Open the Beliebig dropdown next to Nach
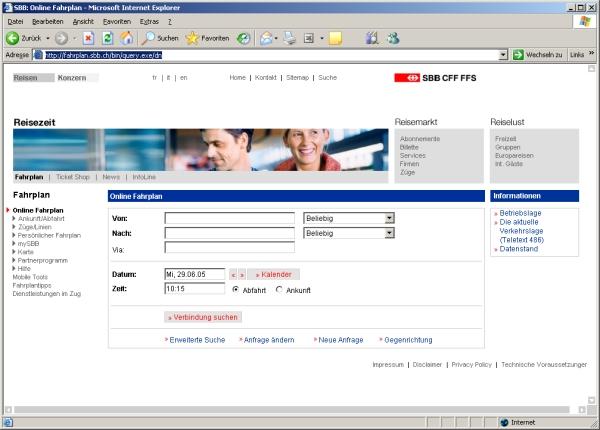600x430 pixels. click(x=390, y=233)
